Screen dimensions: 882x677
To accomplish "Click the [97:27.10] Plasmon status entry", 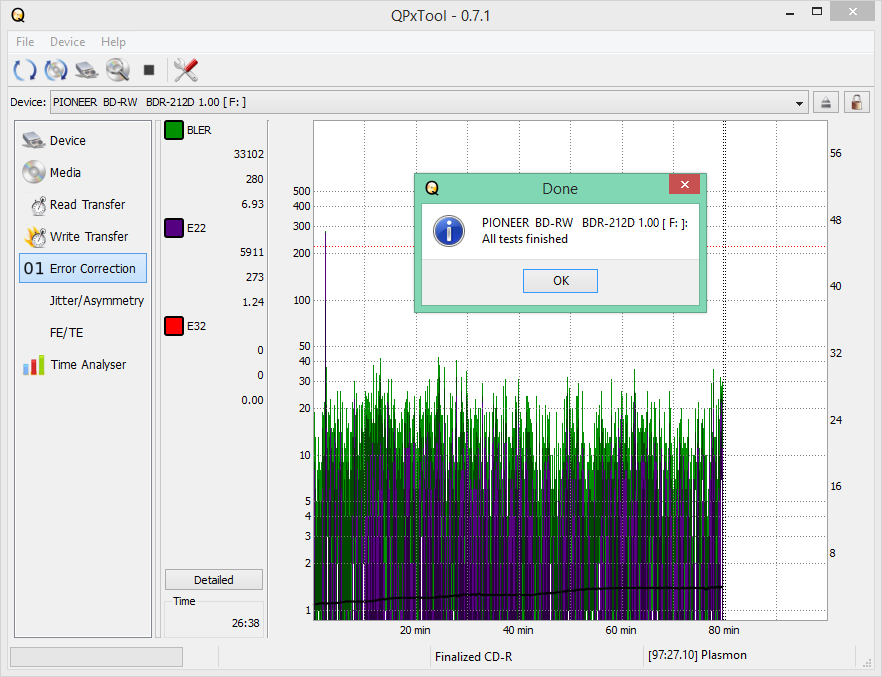I will pos(697,655).
